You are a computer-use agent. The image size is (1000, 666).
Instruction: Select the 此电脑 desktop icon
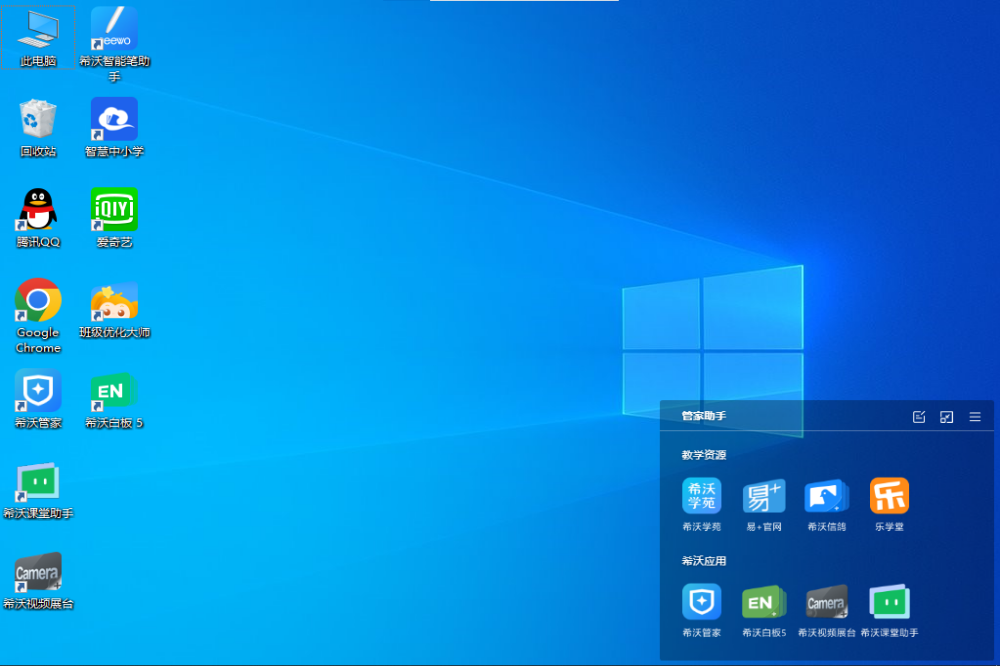point(38,37)
